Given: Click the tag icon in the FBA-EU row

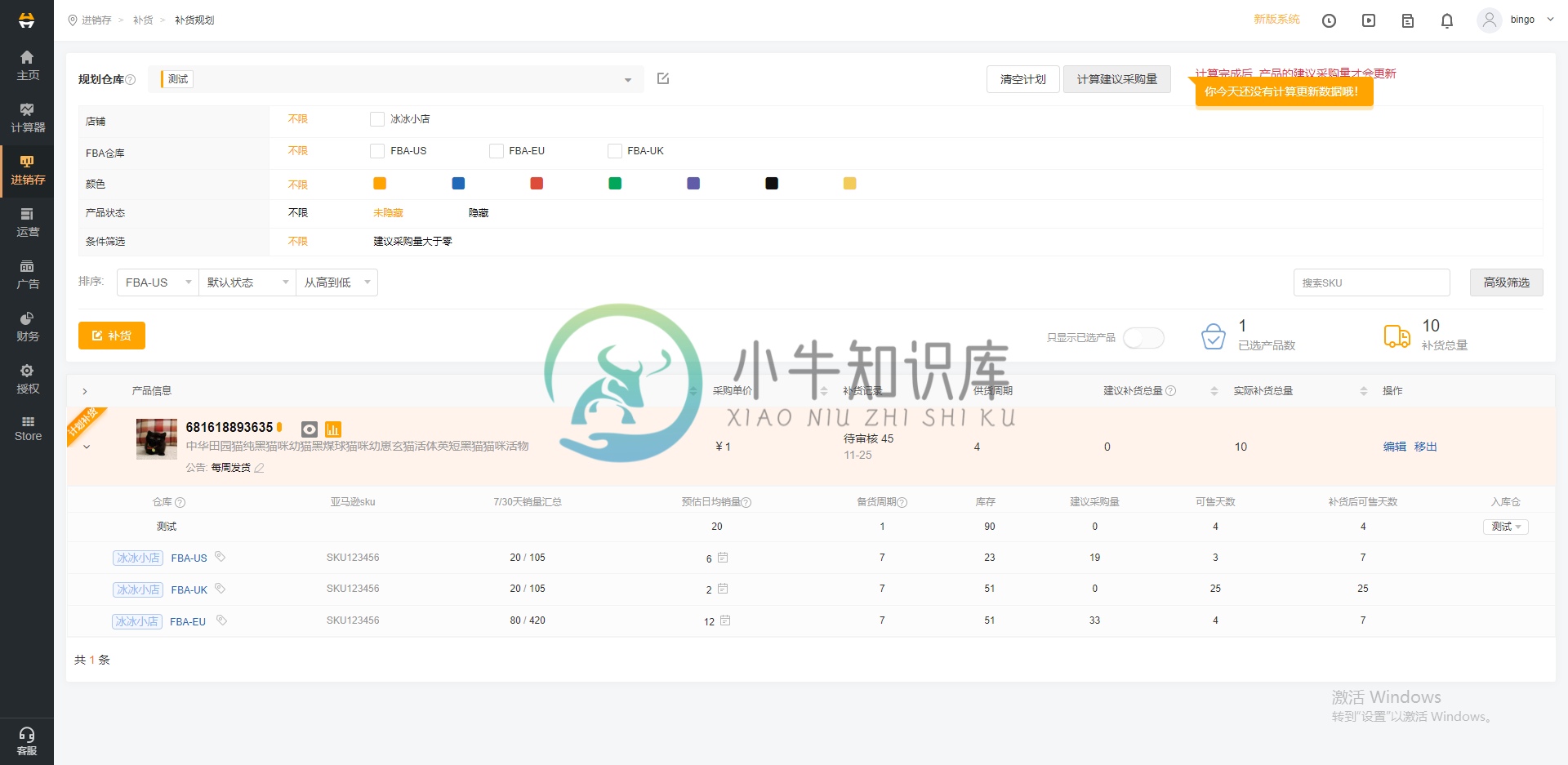Looking at the screenshot, I should click(x=221, y=620).
